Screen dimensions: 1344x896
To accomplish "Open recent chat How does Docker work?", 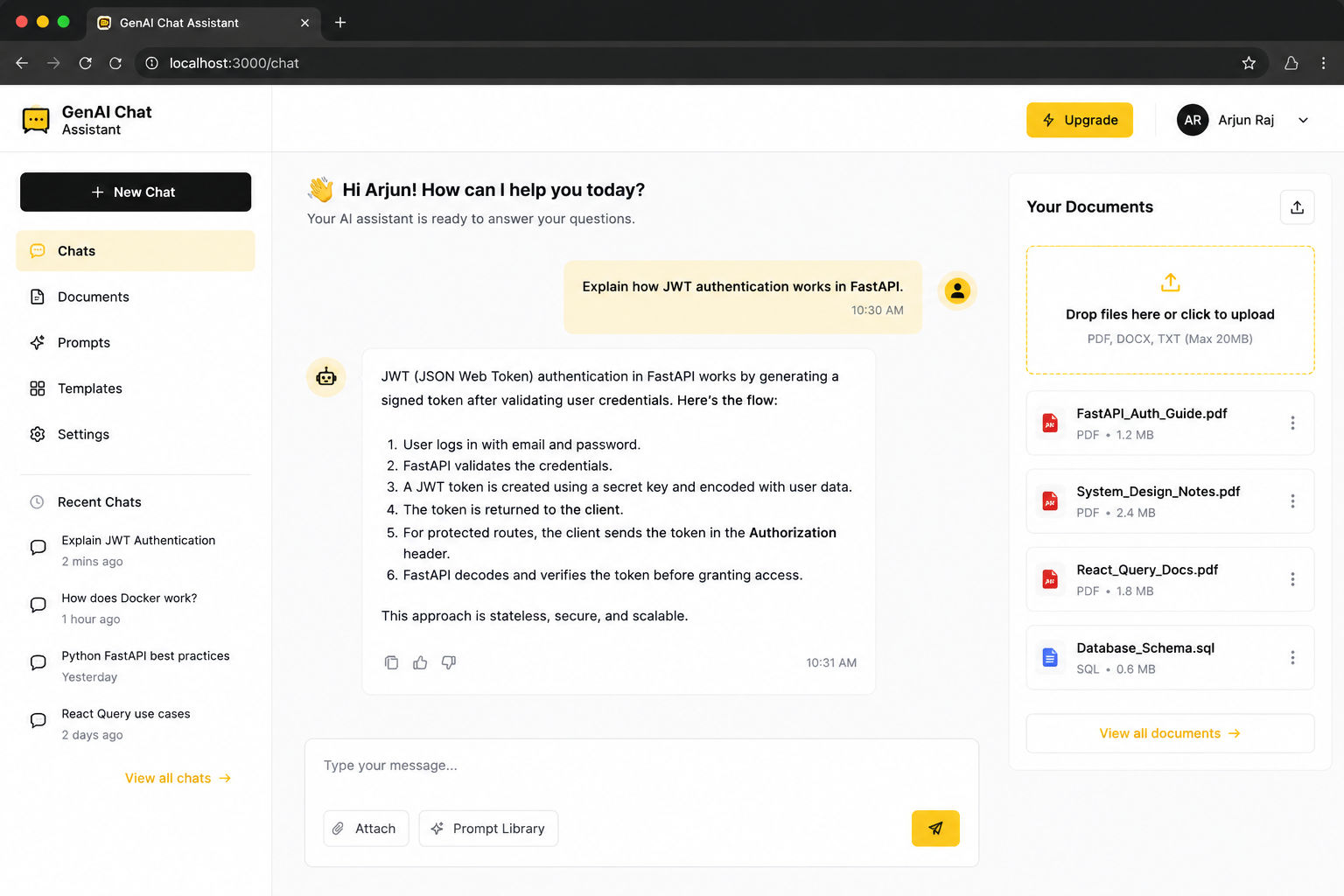I will pyautogui.click(x=136, y=608).
